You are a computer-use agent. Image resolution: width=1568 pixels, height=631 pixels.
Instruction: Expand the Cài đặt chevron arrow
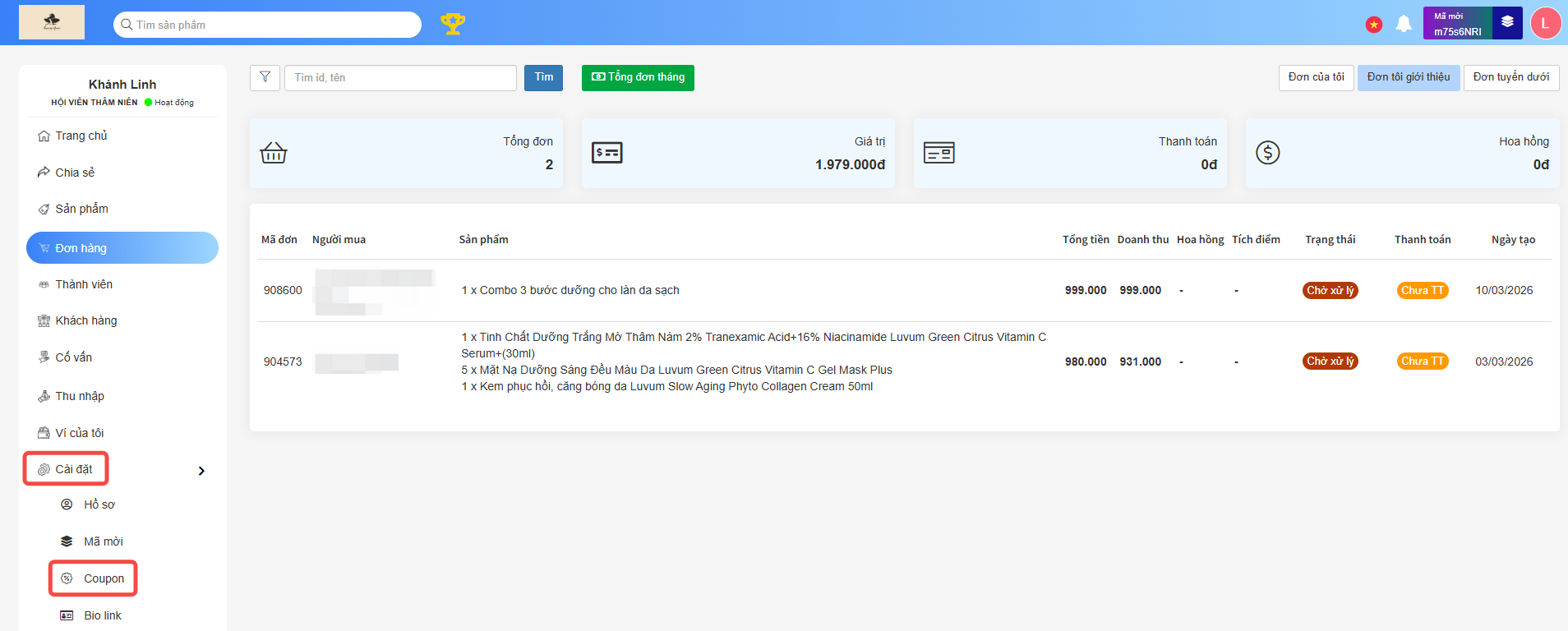click(x=201, y=471)
